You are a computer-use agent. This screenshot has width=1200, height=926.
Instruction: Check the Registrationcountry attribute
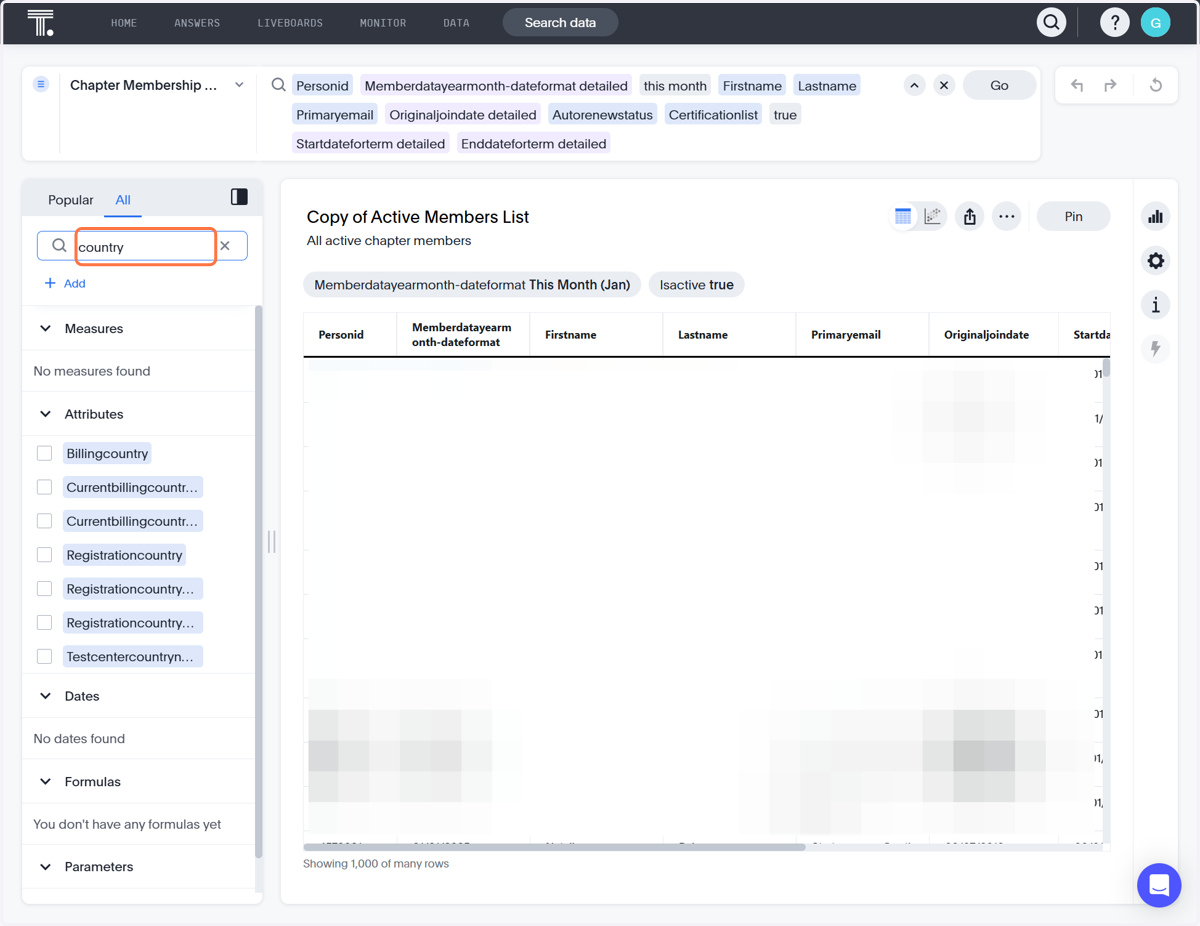44,555
